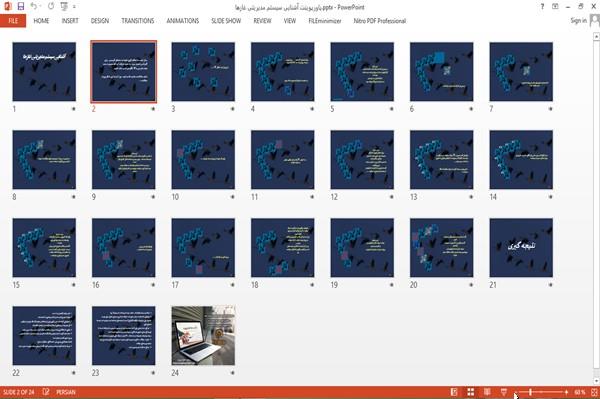Expand the Undo history dropdown arrow
The height and width of the screenshot is (399, 600).
coord(40,7)
